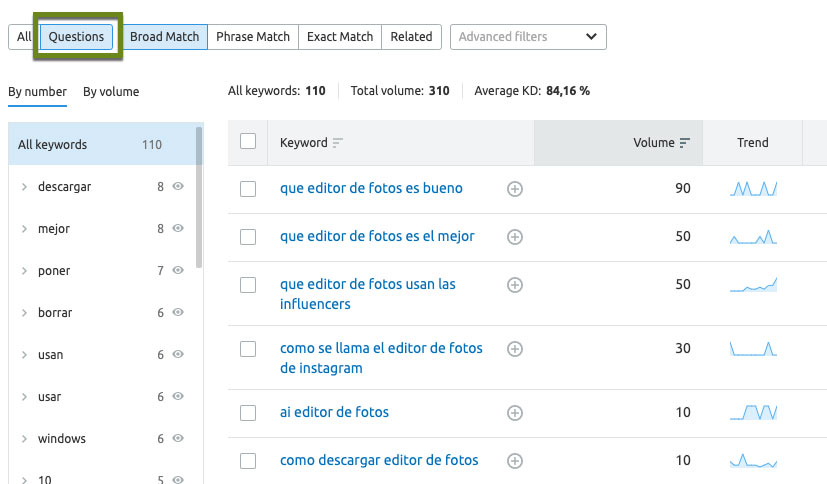Viewport: 827px width, 484px height.
Task: Check box for 'que editor de fotos es el mejor'
Action: click(x=248, y=237)
